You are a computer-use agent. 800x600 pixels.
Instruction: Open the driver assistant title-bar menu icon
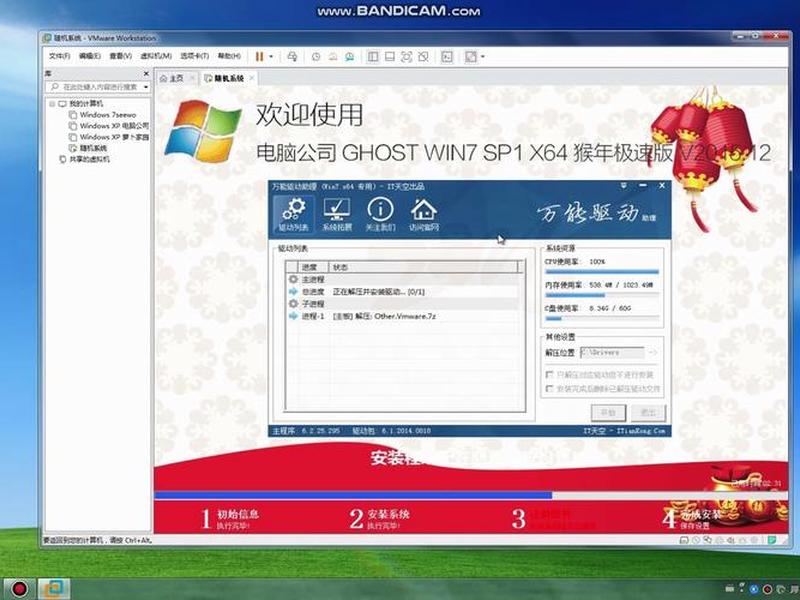[623, 186]
